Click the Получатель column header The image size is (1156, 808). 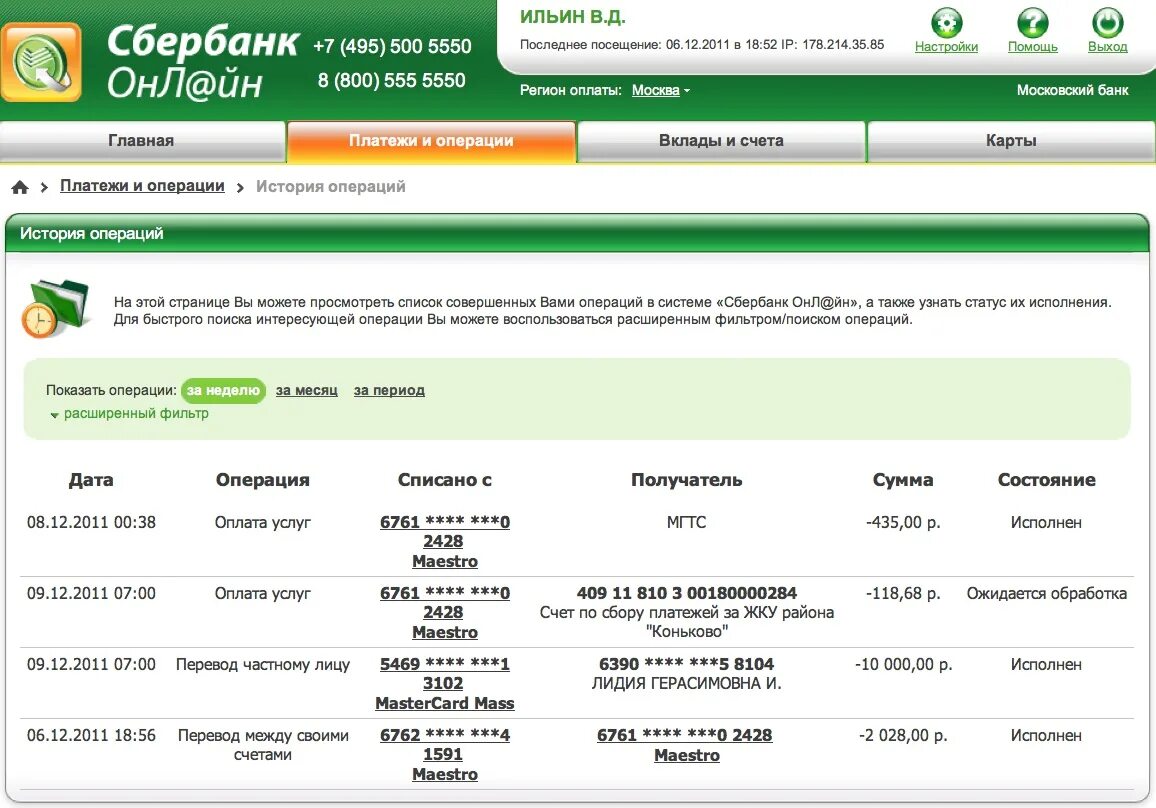pyautogui.click(x=686, y=480)
